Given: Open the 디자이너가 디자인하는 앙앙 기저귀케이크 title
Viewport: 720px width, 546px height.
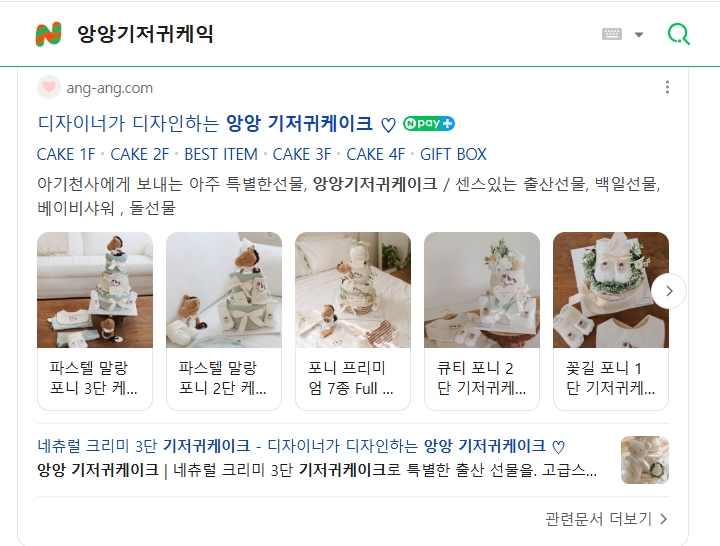Looking at the screenshot, I should [x=216, y=124].
